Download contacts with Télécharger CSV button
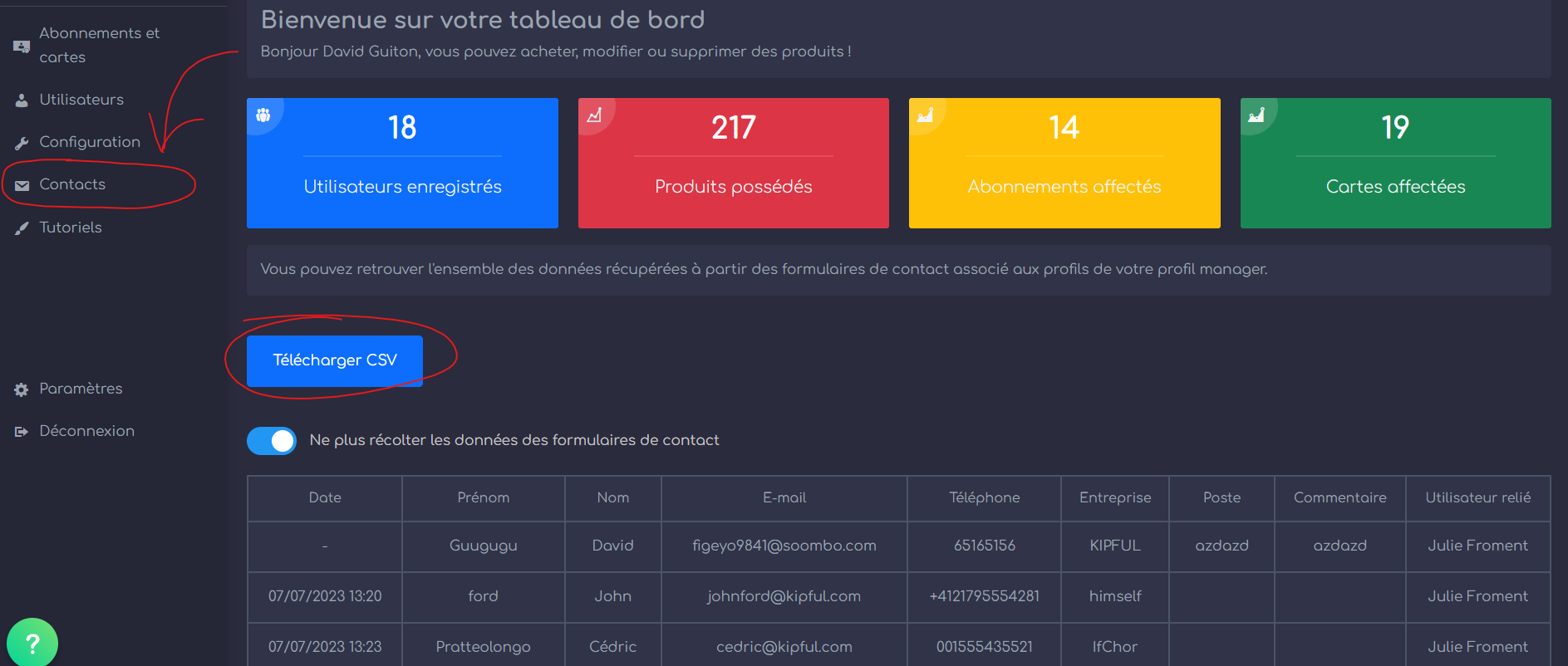Screen dimensions: 1568x666 click(335, 360)
